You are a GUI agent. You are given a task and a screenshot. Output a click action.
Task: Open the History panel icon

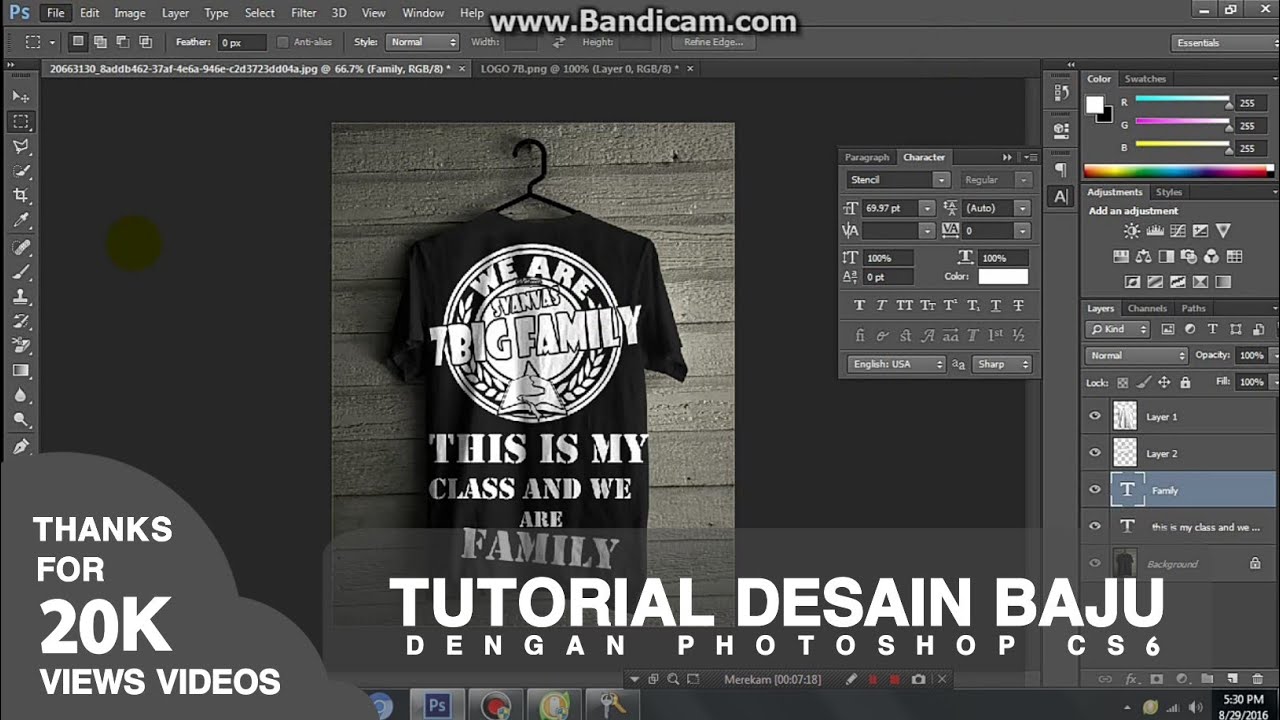(x=1061, y=92)
